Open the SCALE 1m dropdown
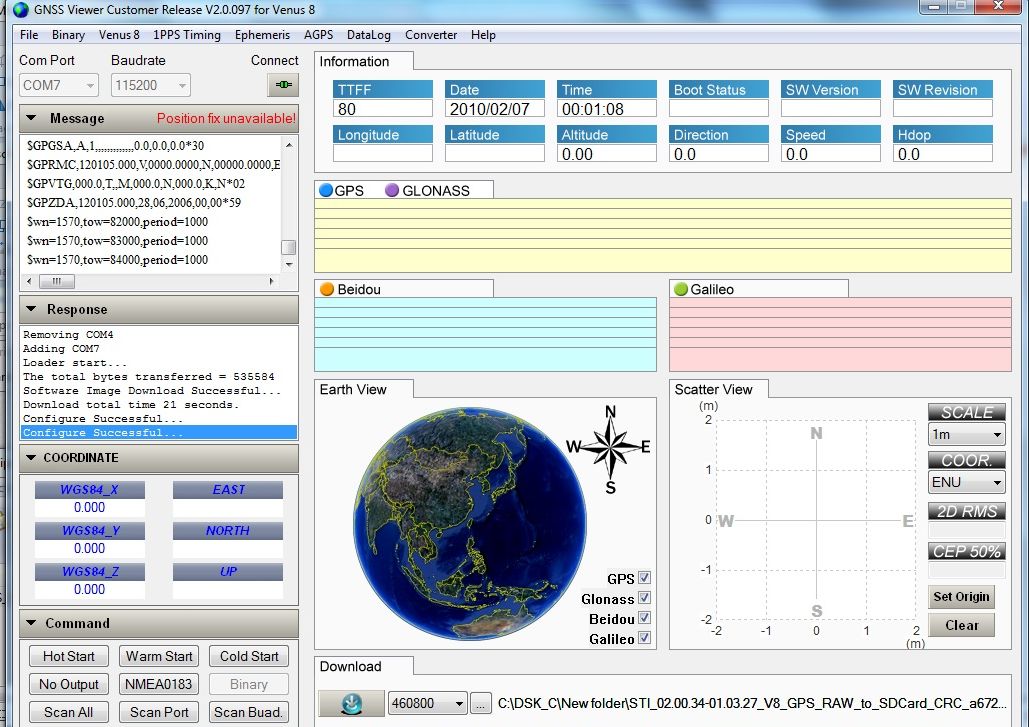This screenshot has height=727, width=1029. tap(967, 434)
